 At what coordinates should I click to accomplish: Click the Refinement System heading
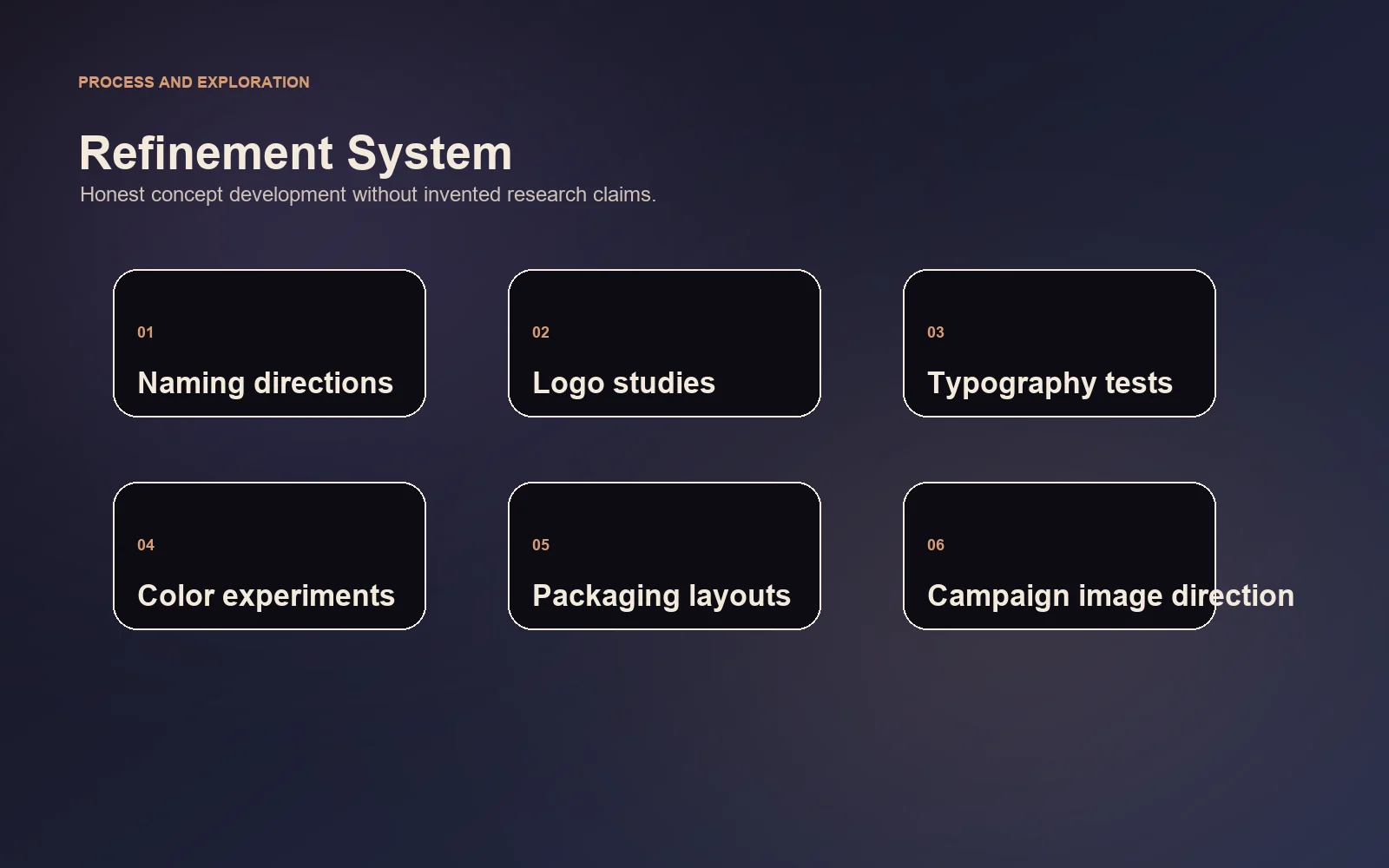295,154
